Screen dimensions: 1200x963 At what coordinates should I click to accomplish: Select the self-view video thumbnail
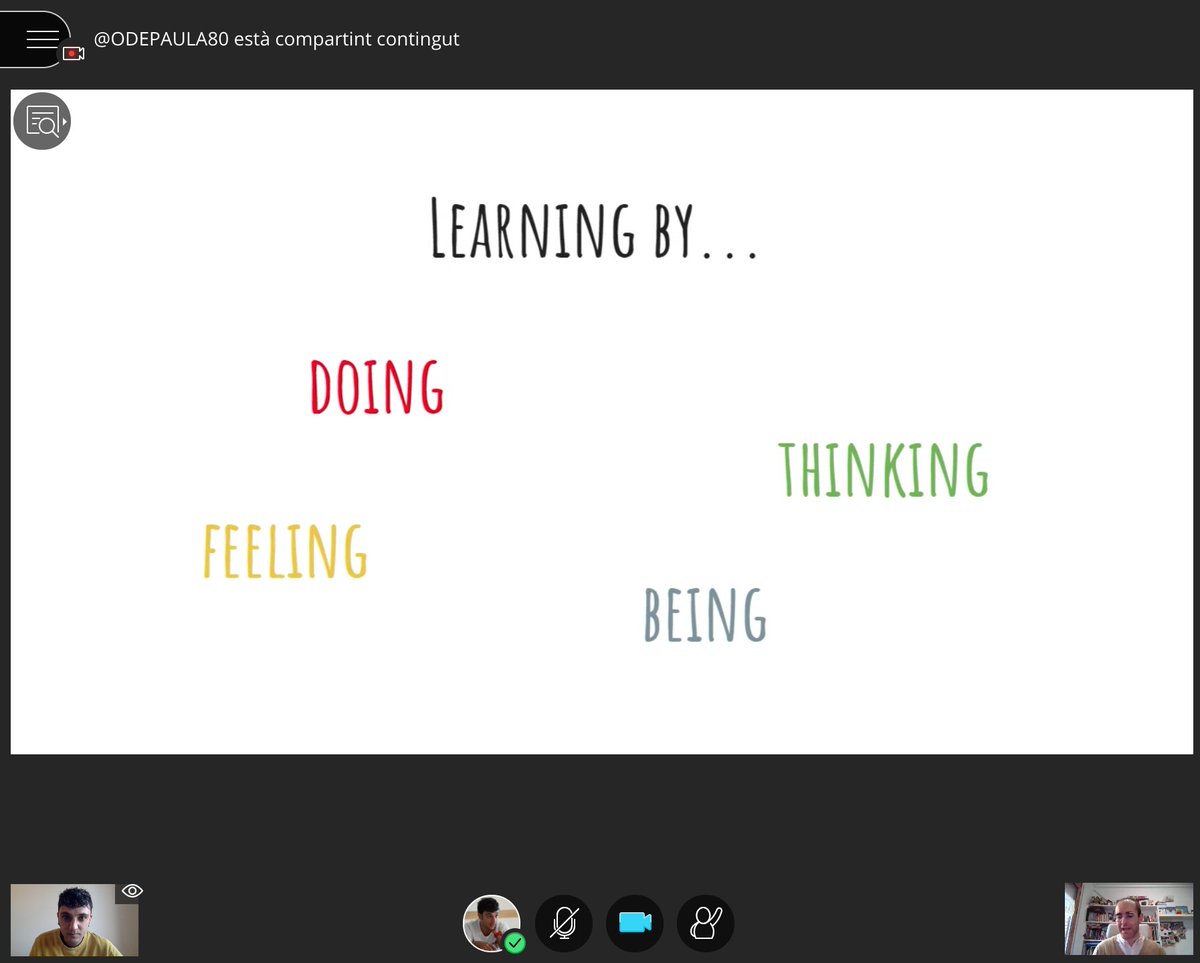pyautogui.click(x=75, y=920)
